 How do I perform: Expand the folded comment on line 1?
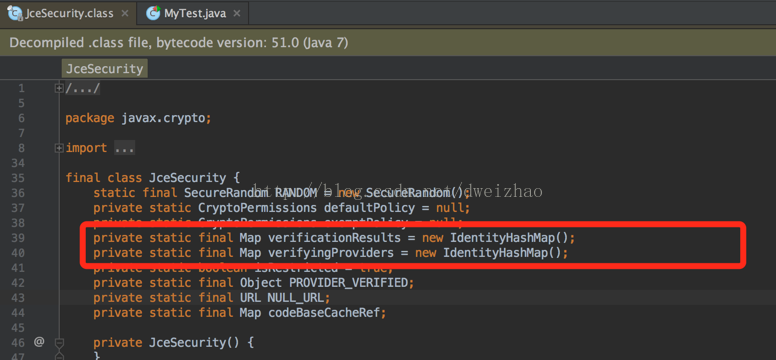tap(59, 89)
